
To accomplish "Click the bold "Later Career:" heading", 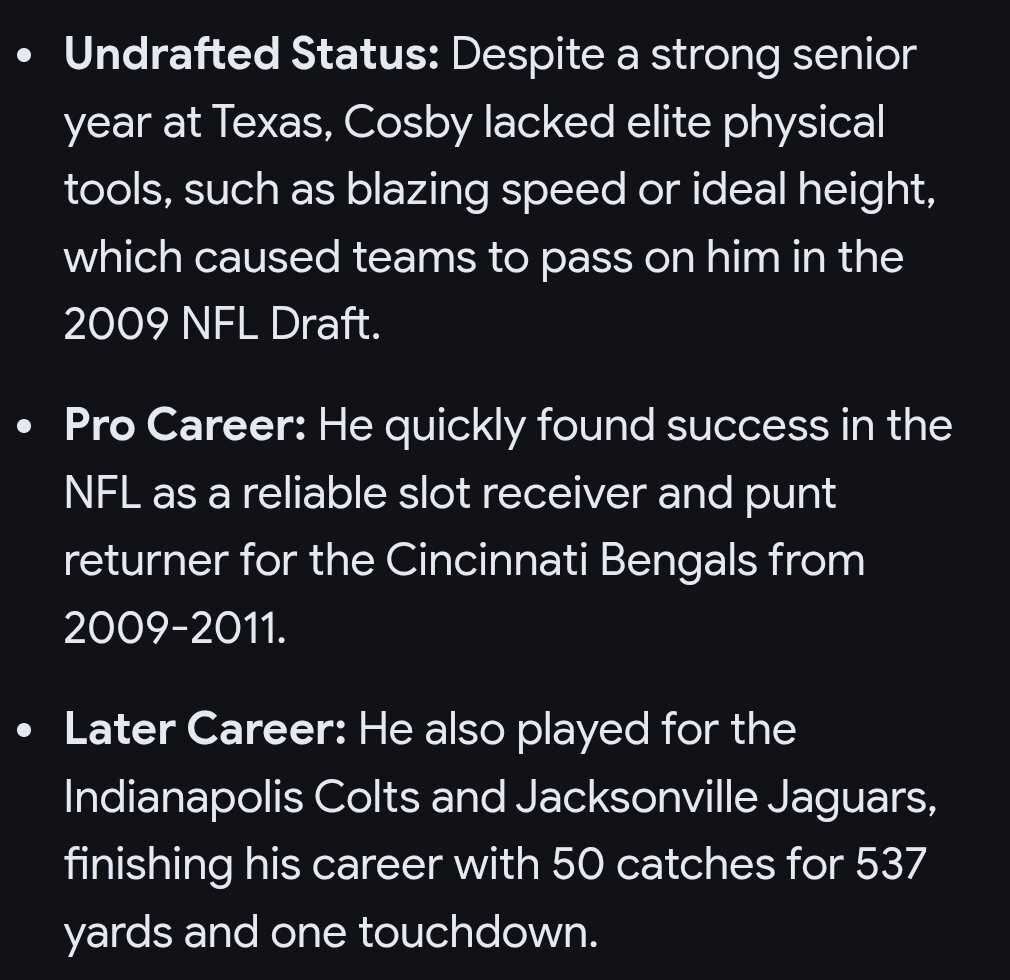I will coord(205,729).
